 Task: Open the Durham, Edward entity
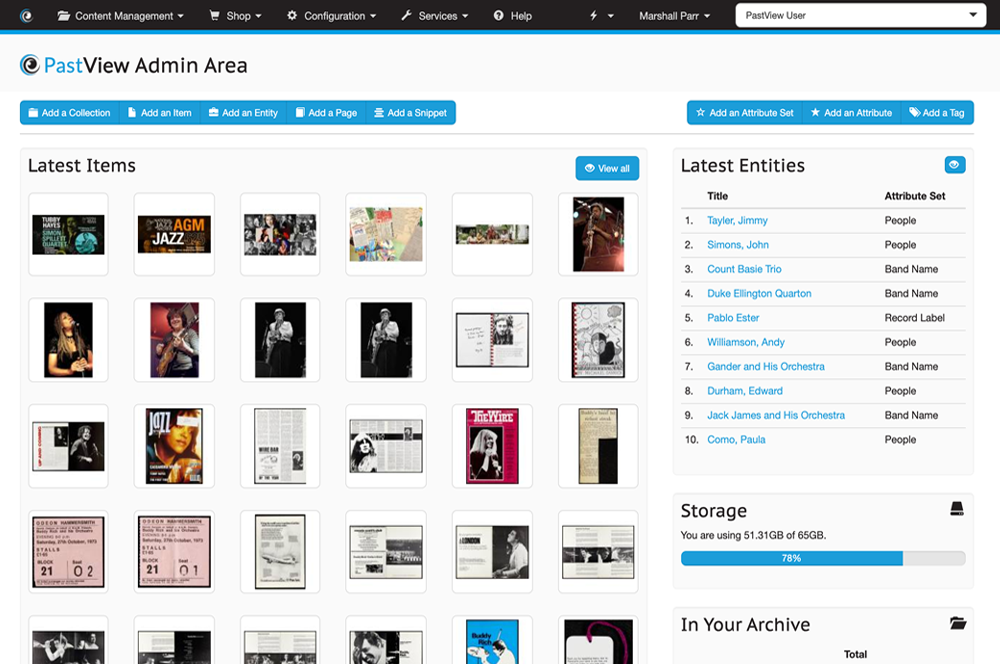coord(744,391)
